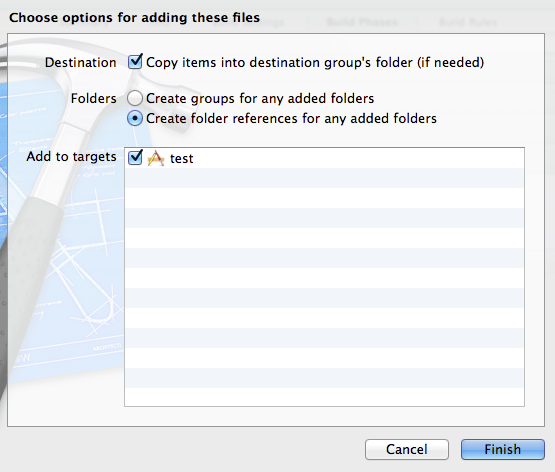The width and height of the screenshot is (555, 472).
Task: Select Create folder references radio button
Action: (x=135, y=118)
